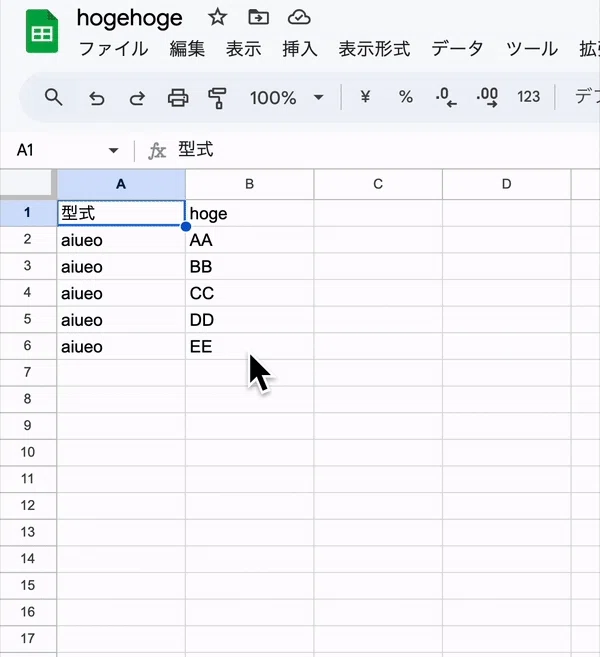The height and width of the screenshot is (657, 600).
Task: Check the cloud save status icon
Action: click(299, 18)
